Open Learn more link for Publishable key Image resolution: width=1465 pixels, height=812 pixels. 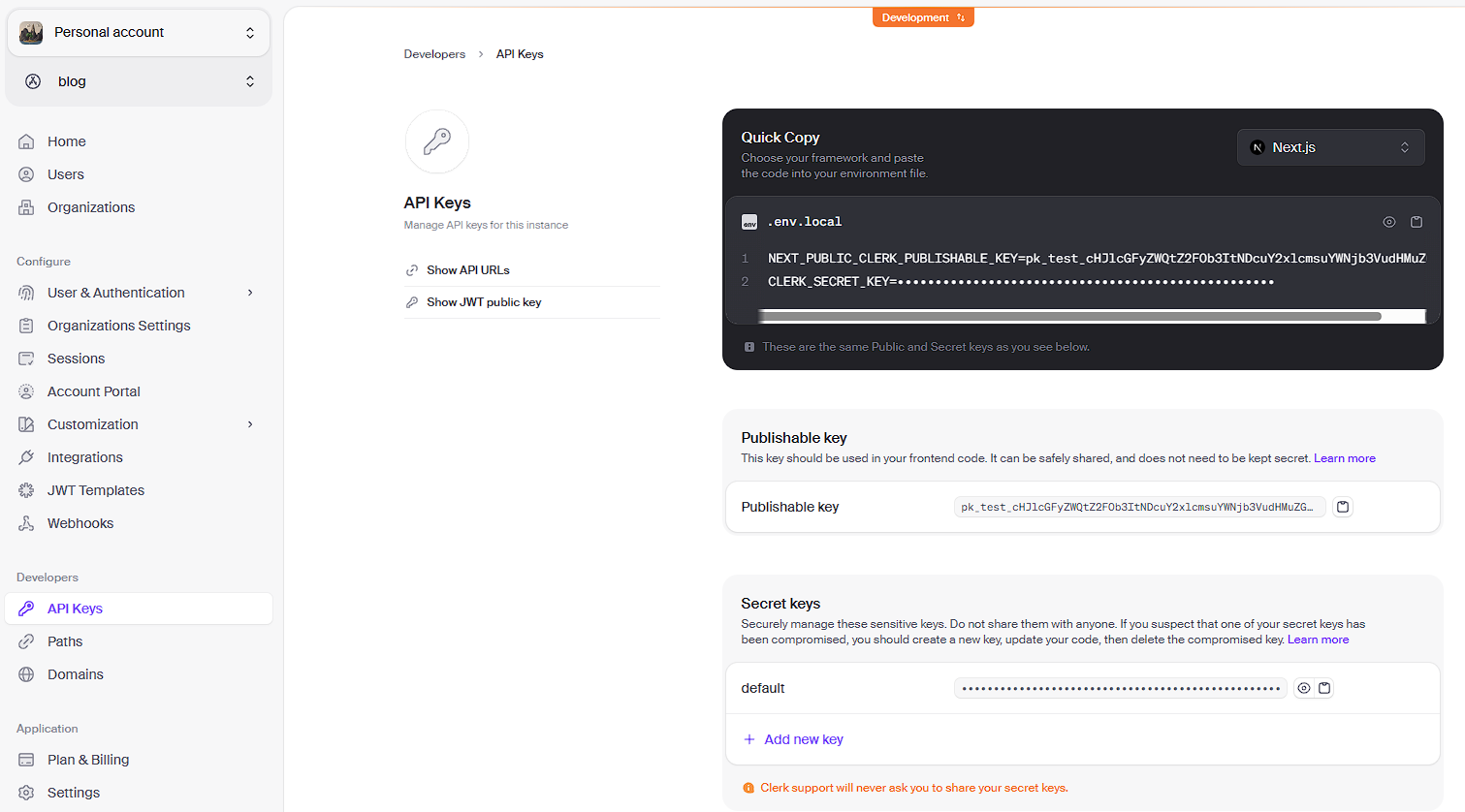pyautogui.click(x=1344, y=458)
